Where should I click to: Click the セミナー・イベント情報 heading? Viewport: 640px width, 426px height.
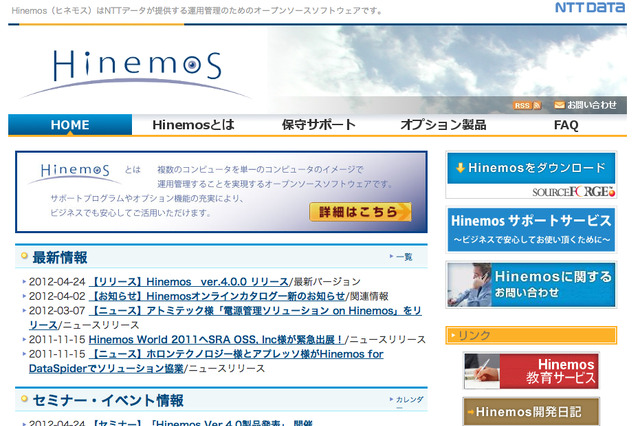click(x=108, y=401)
